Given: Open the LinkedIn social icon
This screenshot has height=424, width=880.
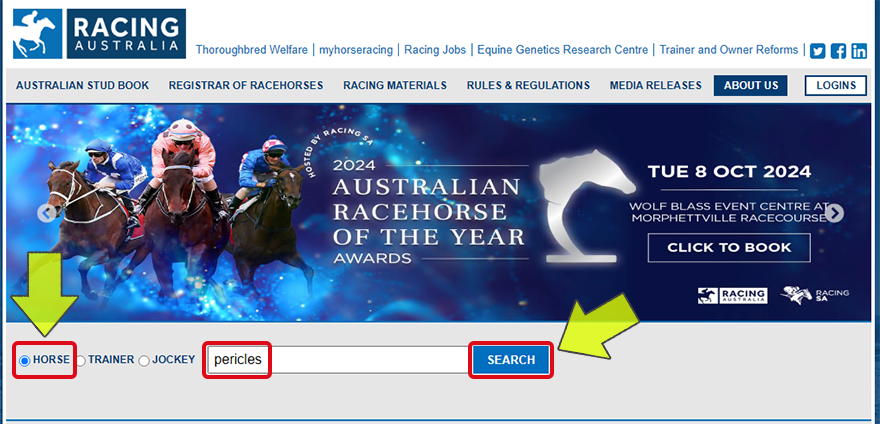Looking at the screenshot, I should tap(859, 51).
